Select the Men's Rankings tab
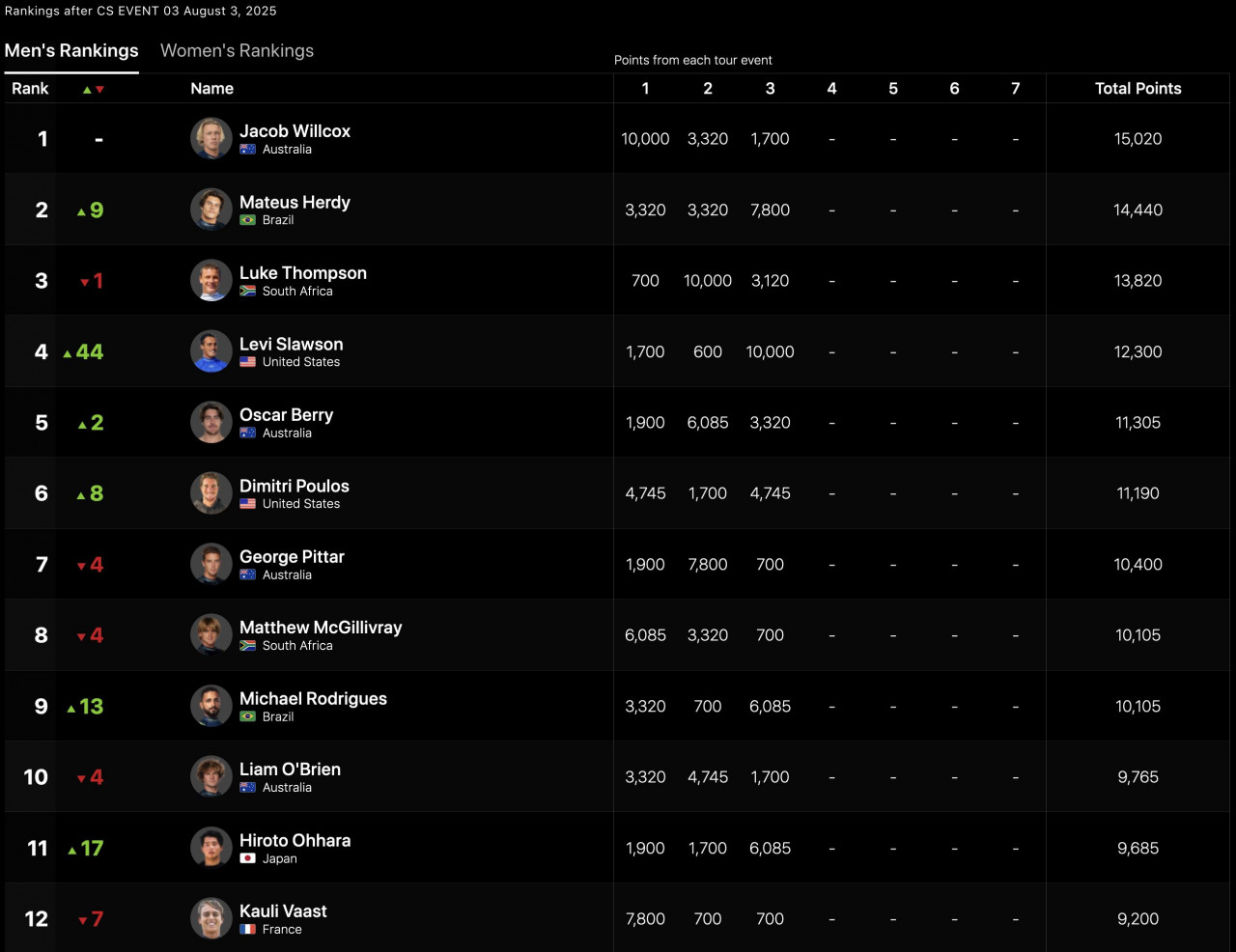Screen dimensions: 1236x952 71,50
